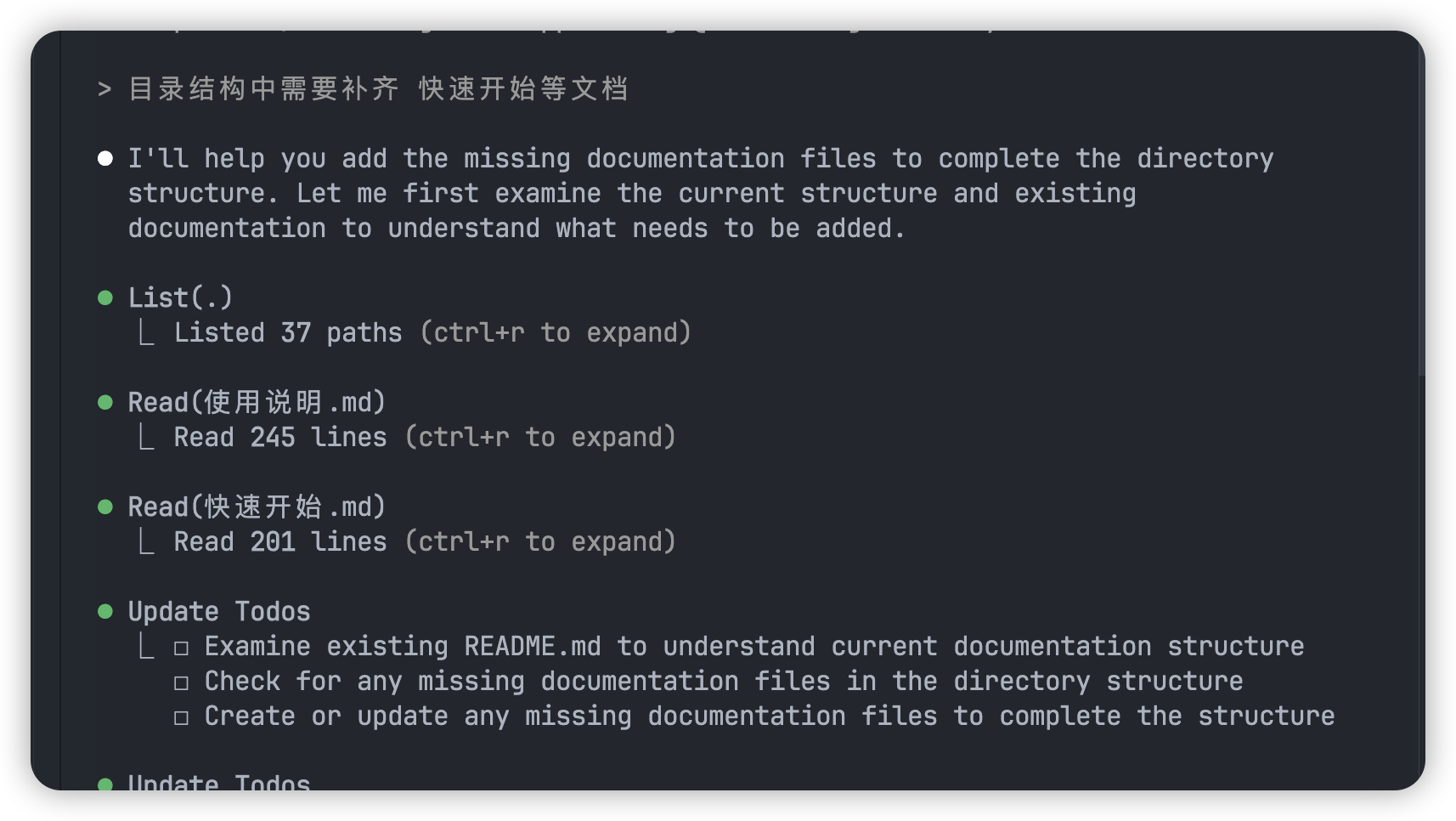Check the "Examine existing README.md" todo checkbox
Screen dimensions: 1456x821
181,648
